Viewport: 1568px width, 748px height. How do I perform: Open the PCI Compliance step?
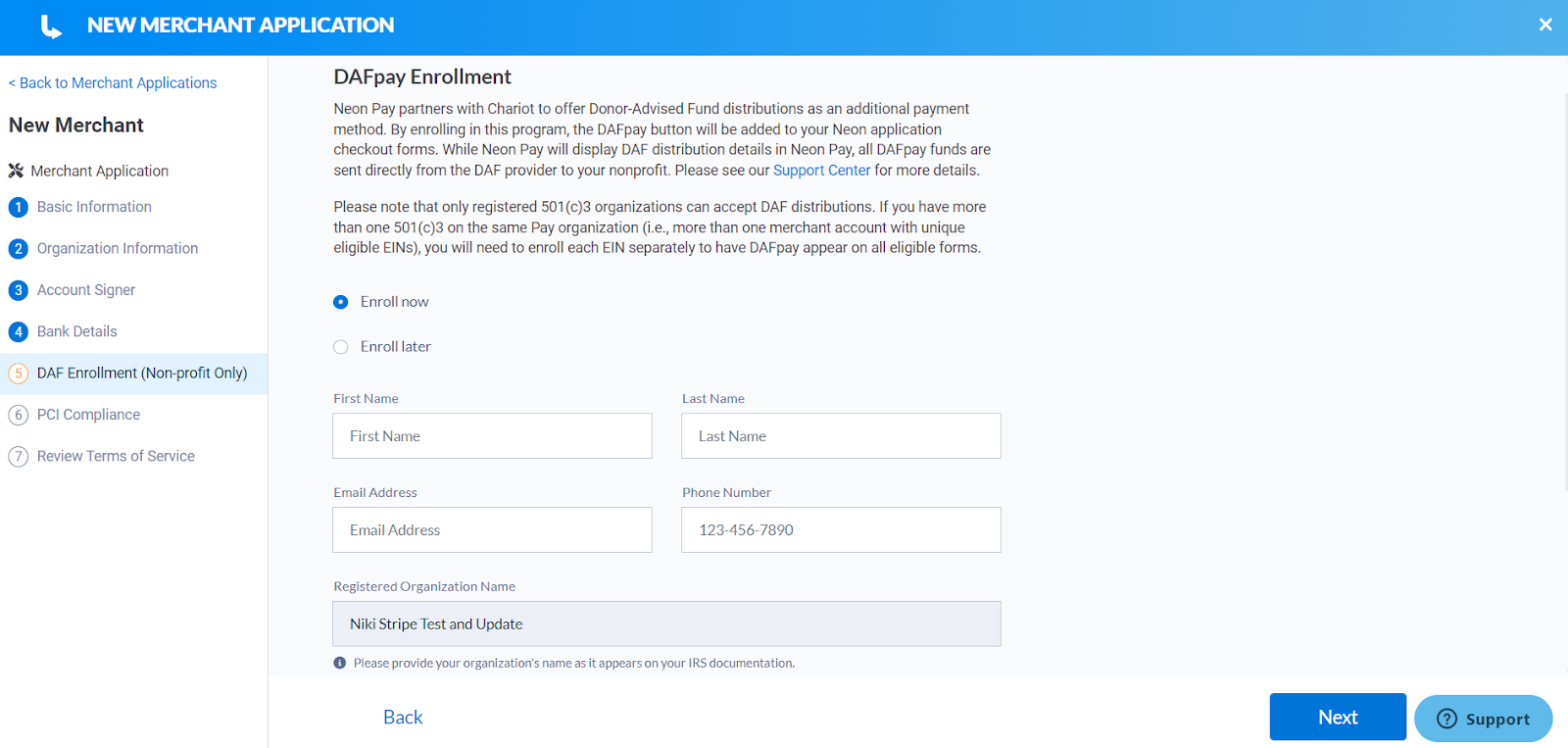pos(88,415)
